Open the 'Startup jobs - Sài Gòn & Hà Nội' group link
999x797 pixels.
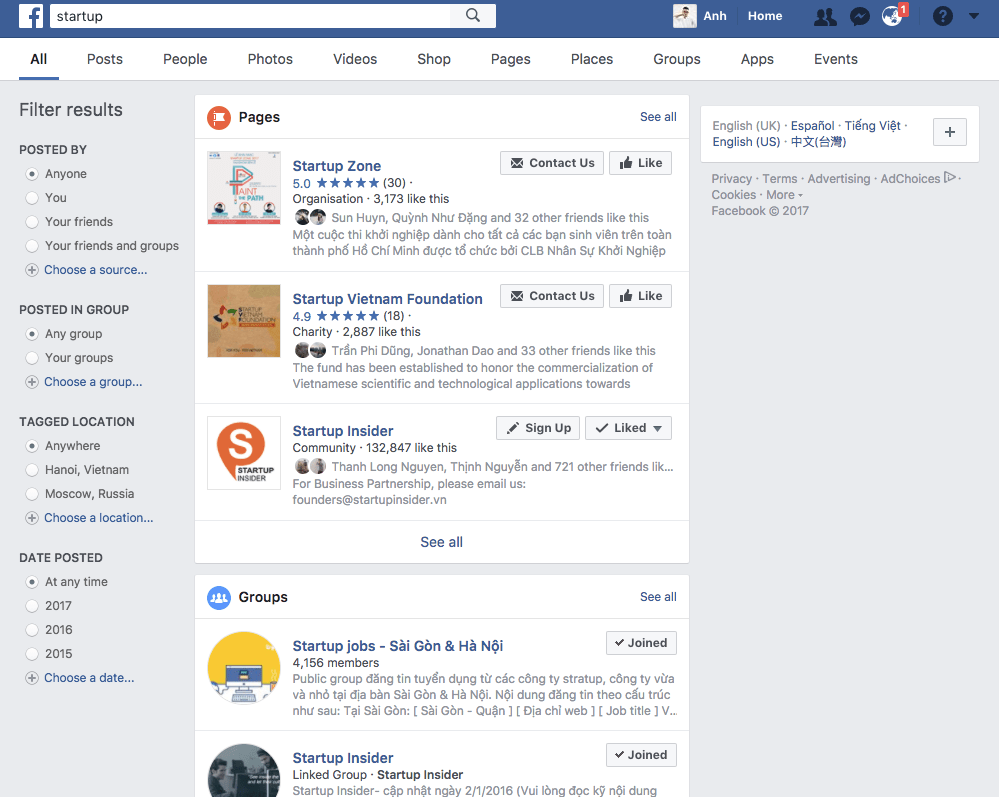(397, 646)
